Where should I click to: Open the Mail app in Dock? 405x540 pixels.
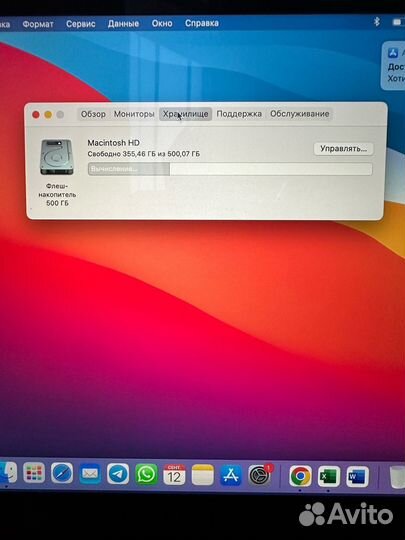click(x=90, y=474)
